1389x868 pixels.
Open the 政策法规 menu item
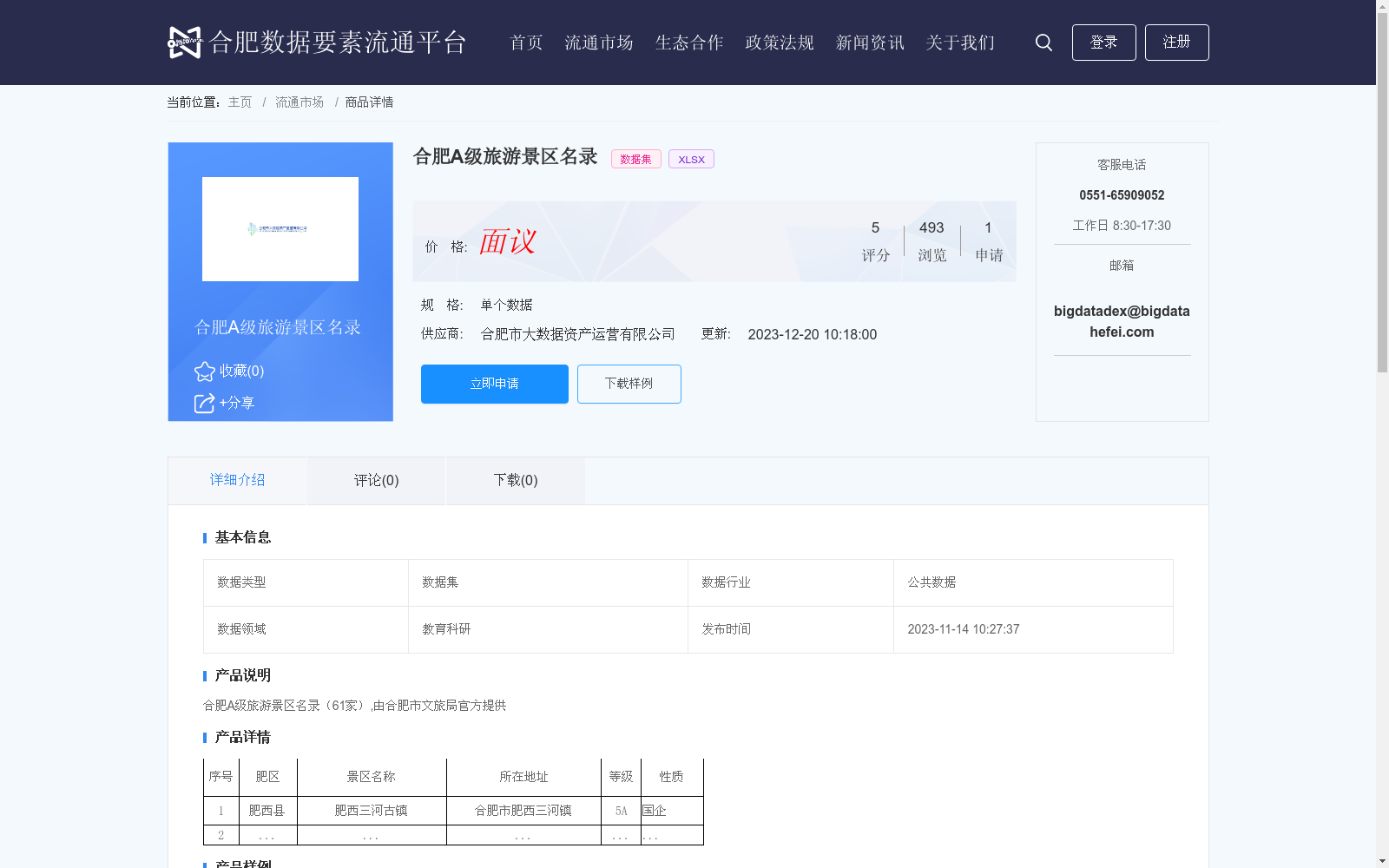point(779,42)
